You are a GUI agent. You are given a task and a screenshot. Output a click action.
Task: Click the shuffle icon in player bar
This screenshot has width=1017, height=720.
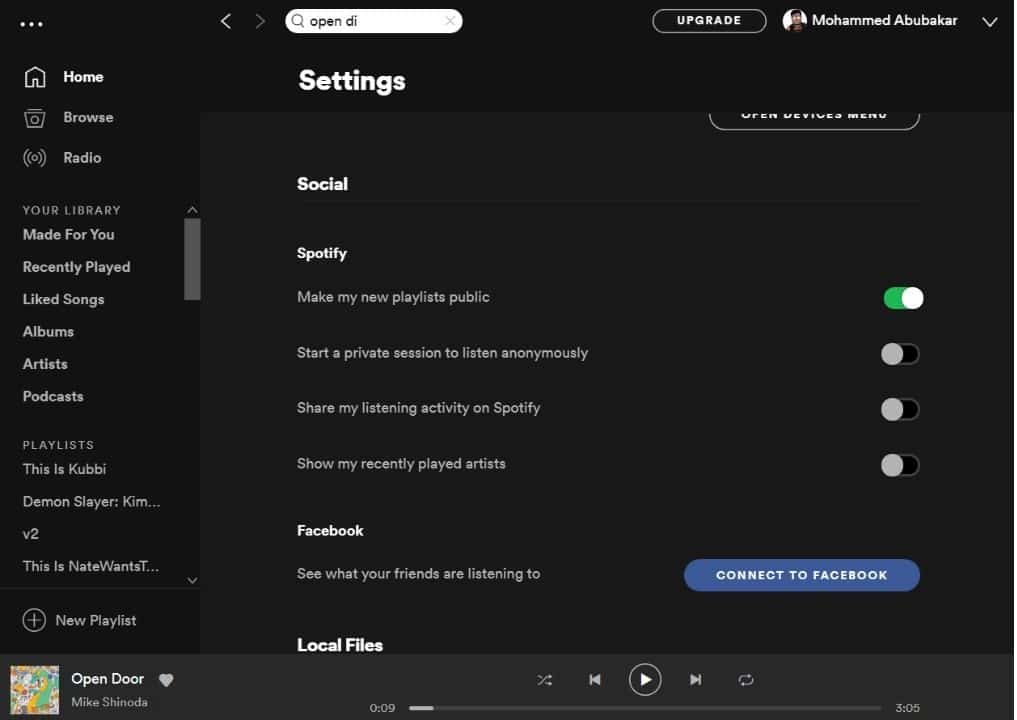tap(544, 680)
